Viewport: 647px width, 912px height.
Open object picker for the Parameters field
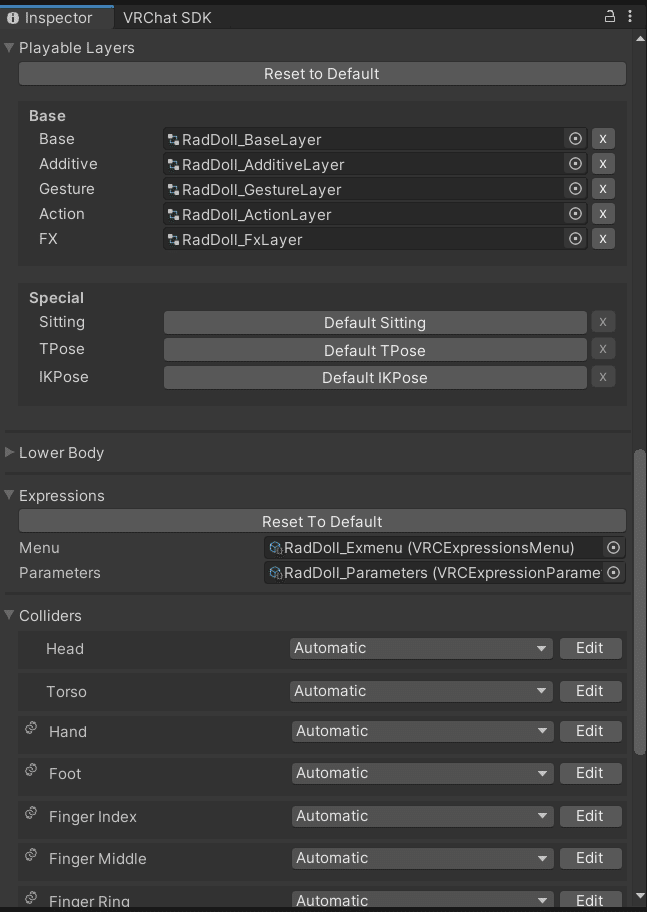point(613,573)
